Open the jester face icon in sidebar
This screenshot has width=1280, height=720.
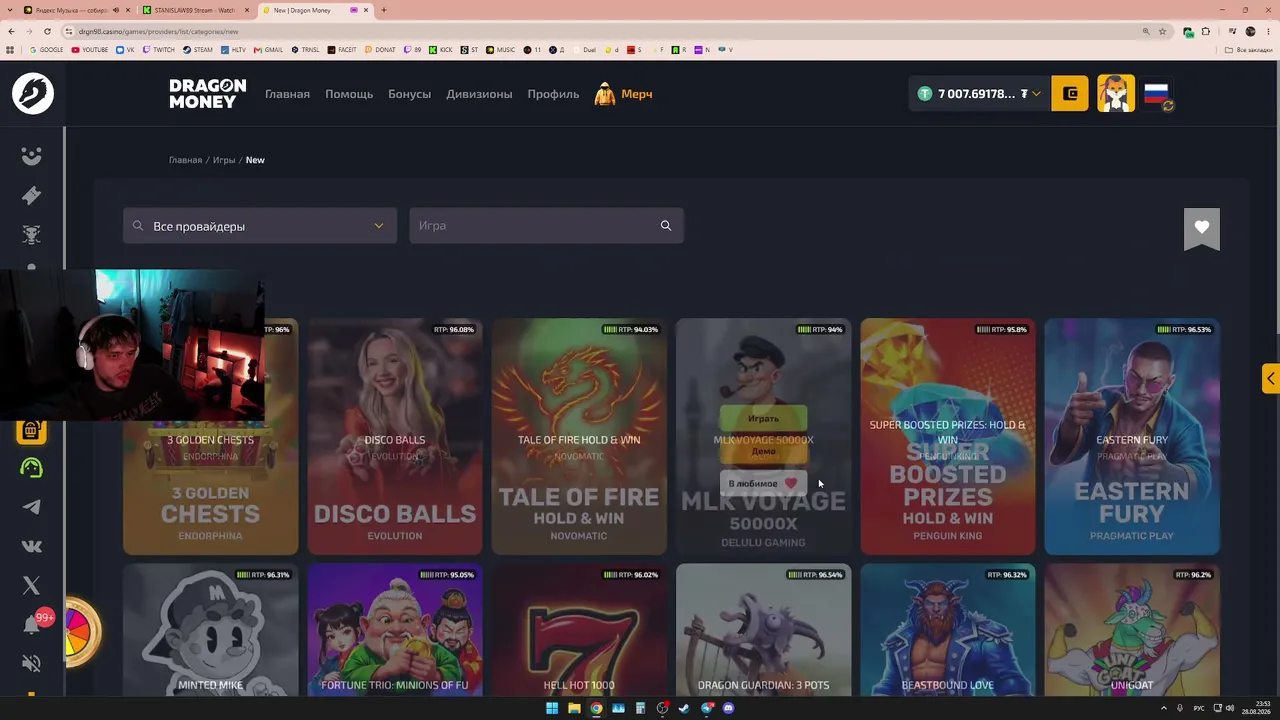(32, 156)
